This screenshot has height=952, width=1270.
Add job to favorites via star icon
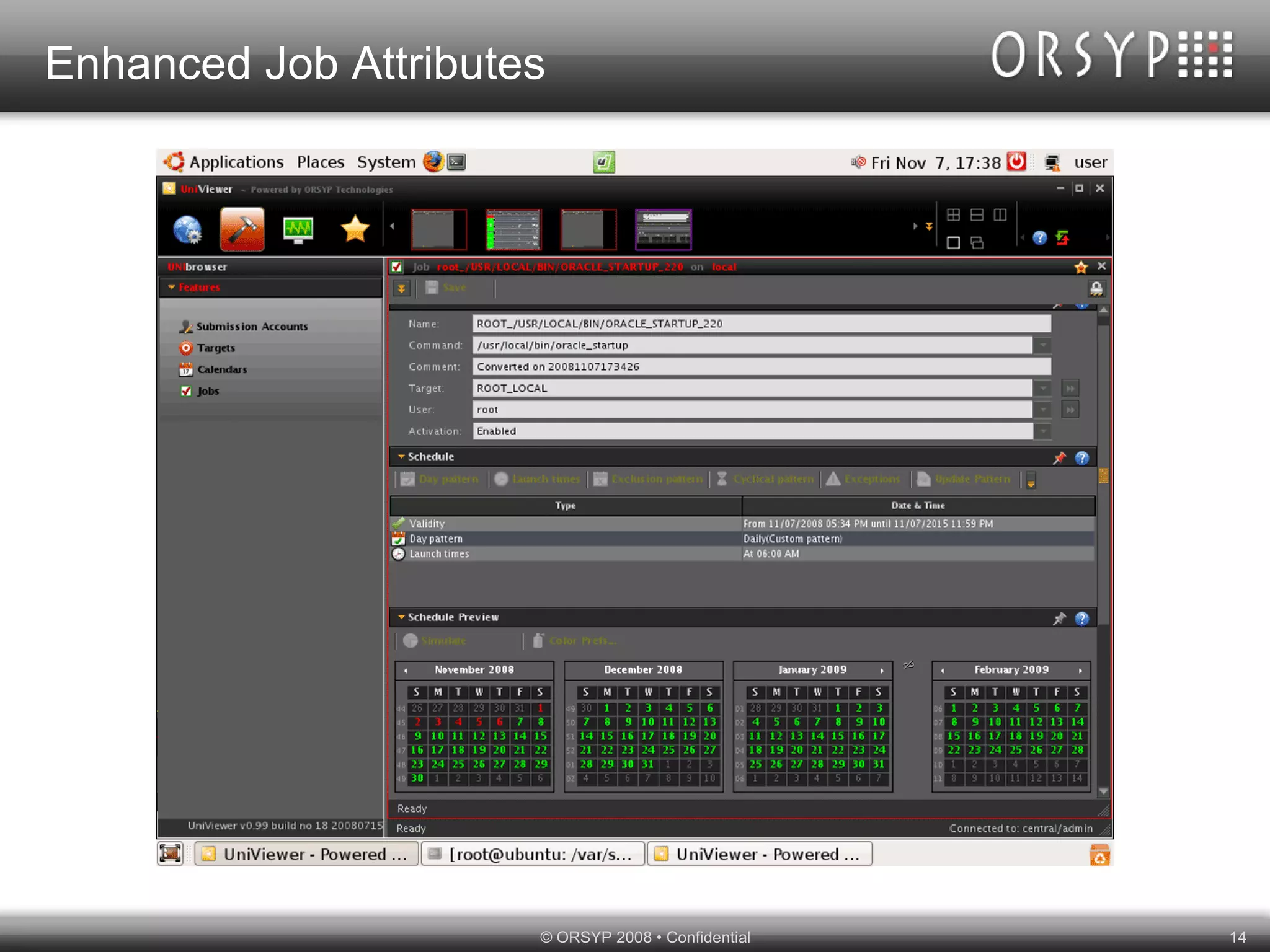point(1081,267)
